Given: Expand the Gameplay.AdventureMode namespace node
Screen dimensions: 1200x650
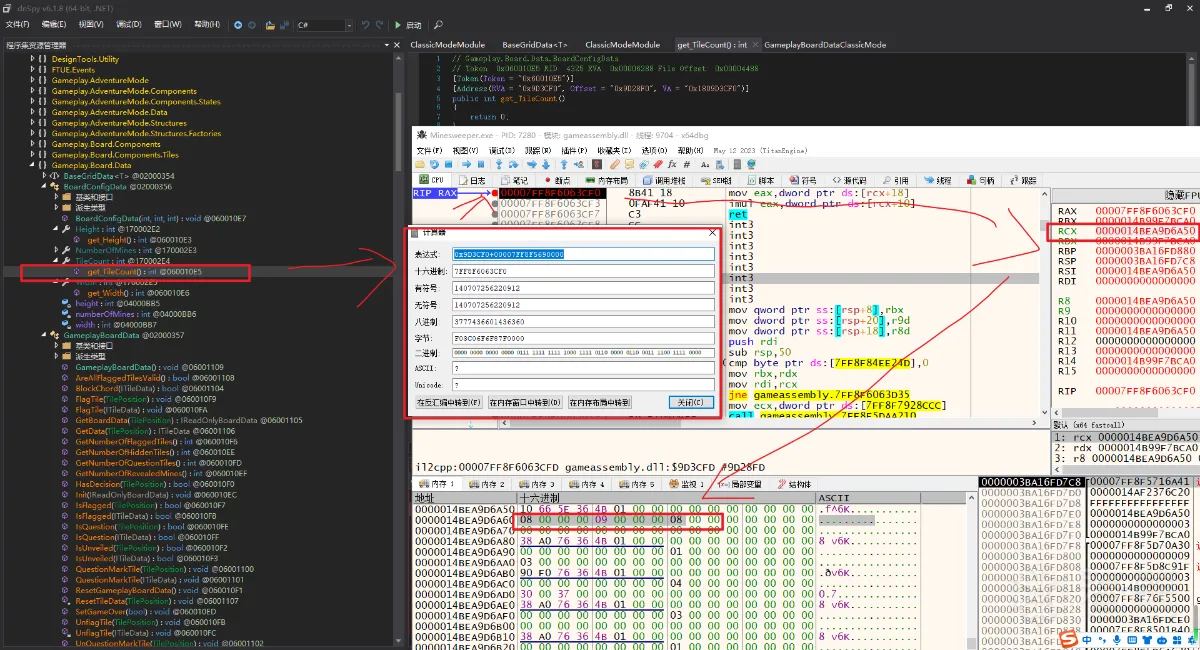Looking at the screenshot, I should click(x=33, y=81).
